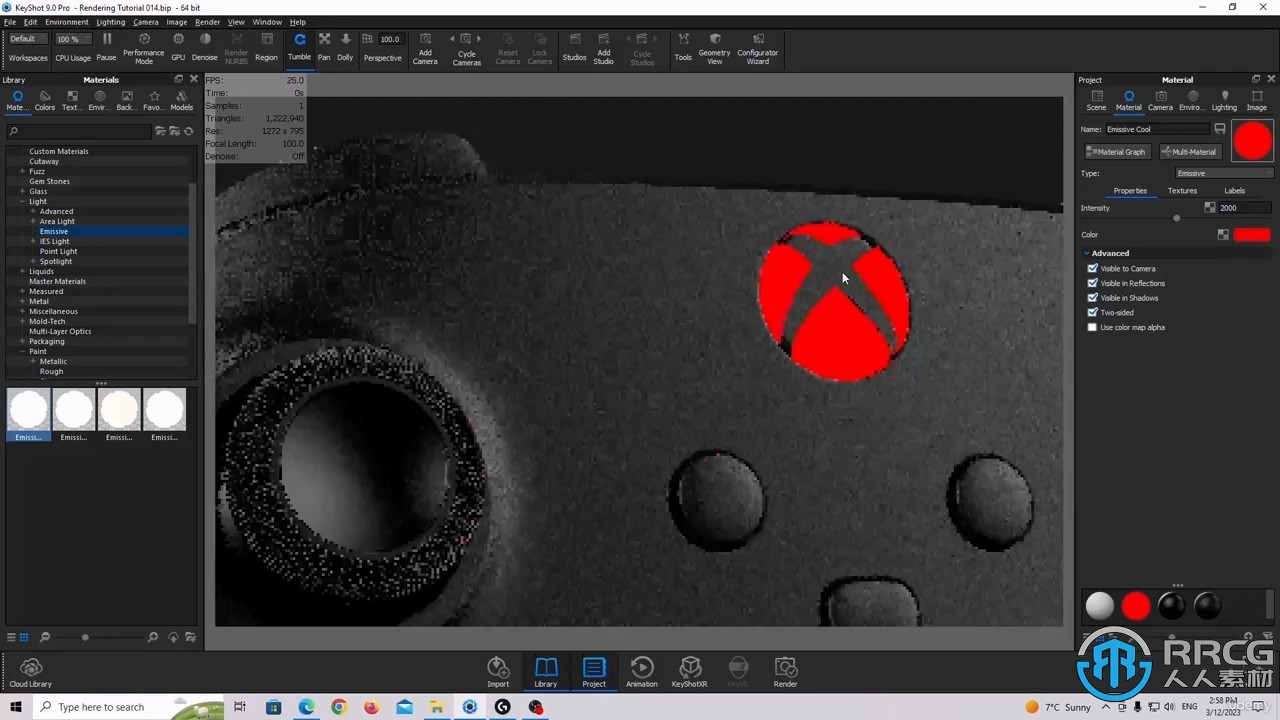
Task: Uncheck Visible in Shadows
Action: pos(1092,297)
